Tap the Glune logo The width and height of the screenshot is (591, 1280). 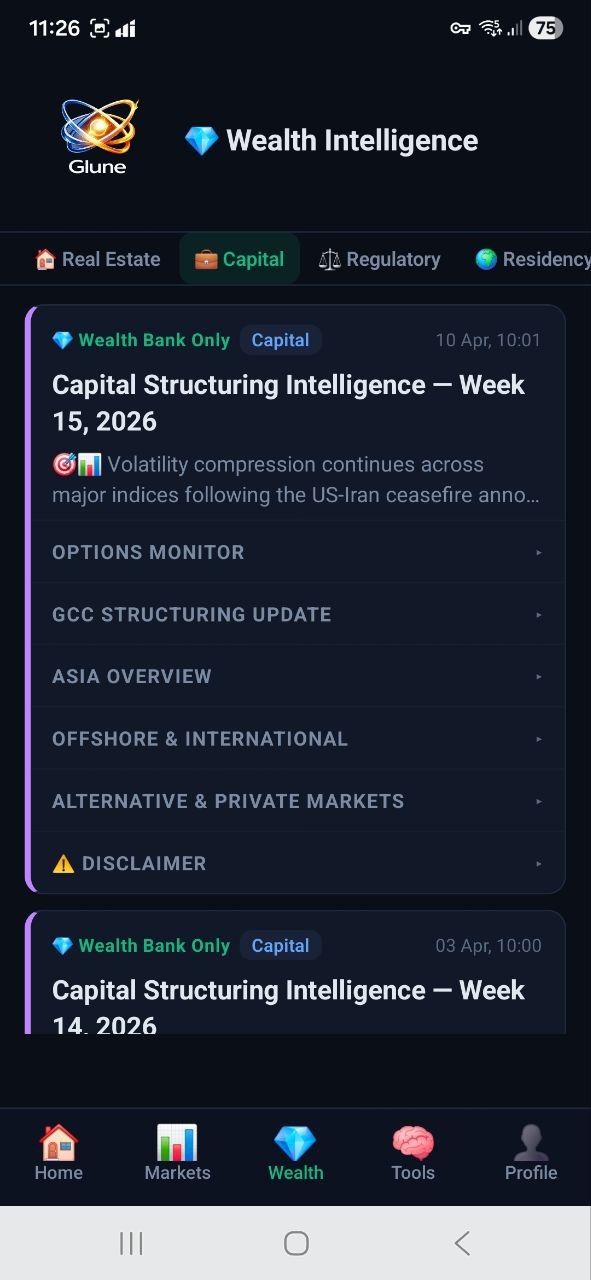pos(97,135)
